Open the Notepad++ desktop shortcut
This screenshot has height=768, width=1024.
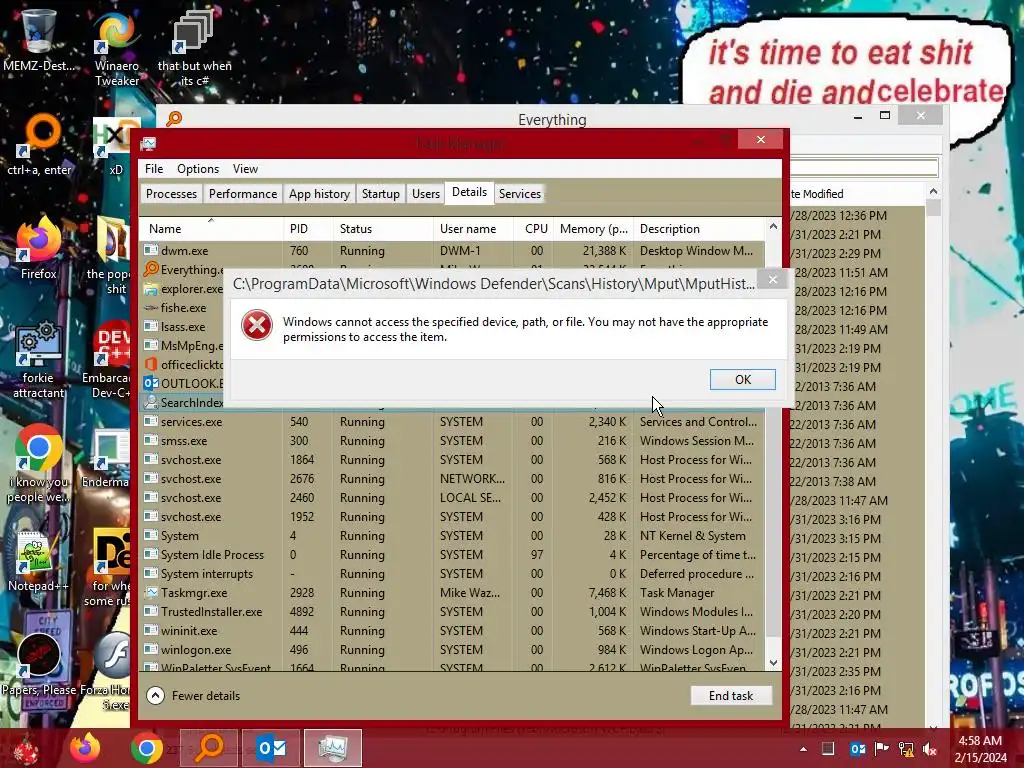[39, 562]
